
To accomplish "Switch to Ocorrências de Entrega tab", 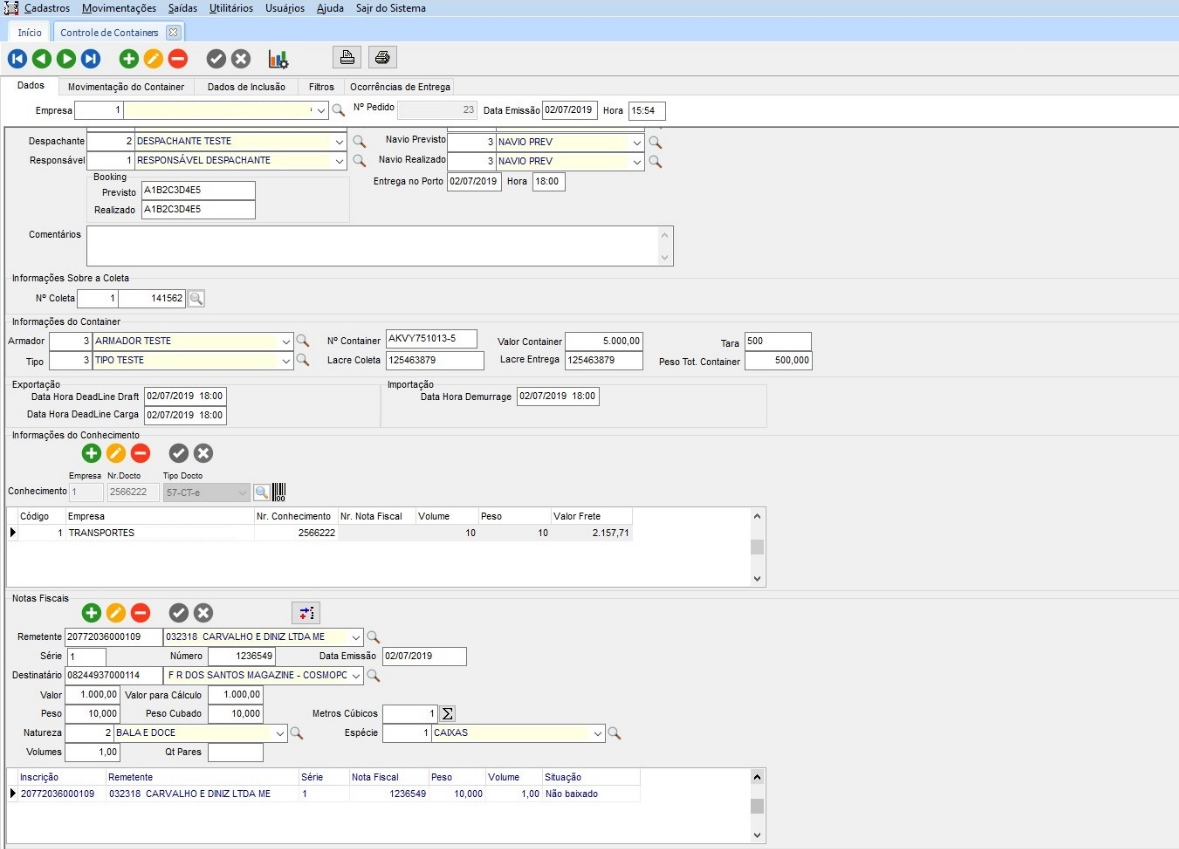I will pos(400,87).
